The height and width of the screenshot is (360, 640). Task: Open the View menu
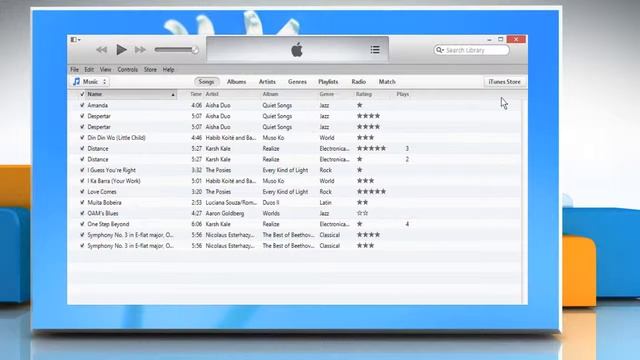[105, 69]
